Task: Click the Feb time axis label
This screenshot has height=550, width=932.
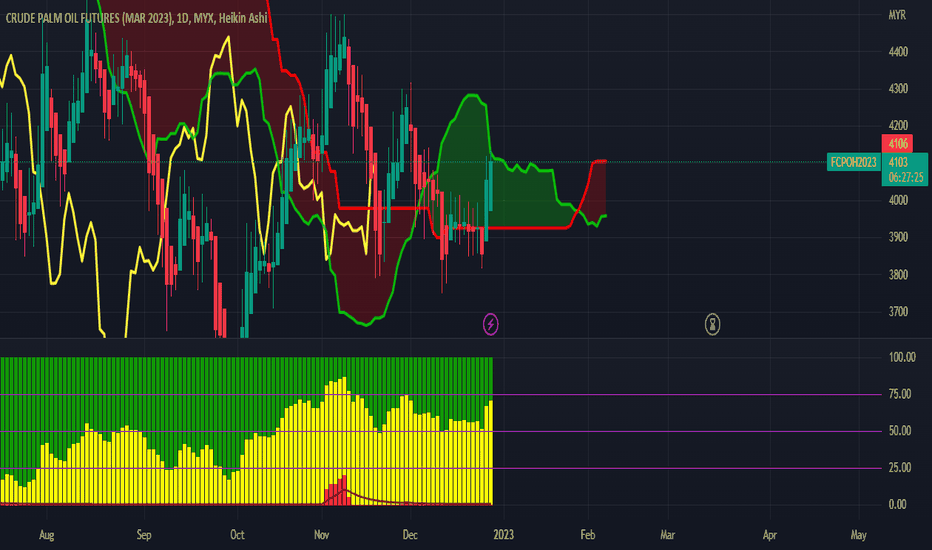Action: pos(588,535)
